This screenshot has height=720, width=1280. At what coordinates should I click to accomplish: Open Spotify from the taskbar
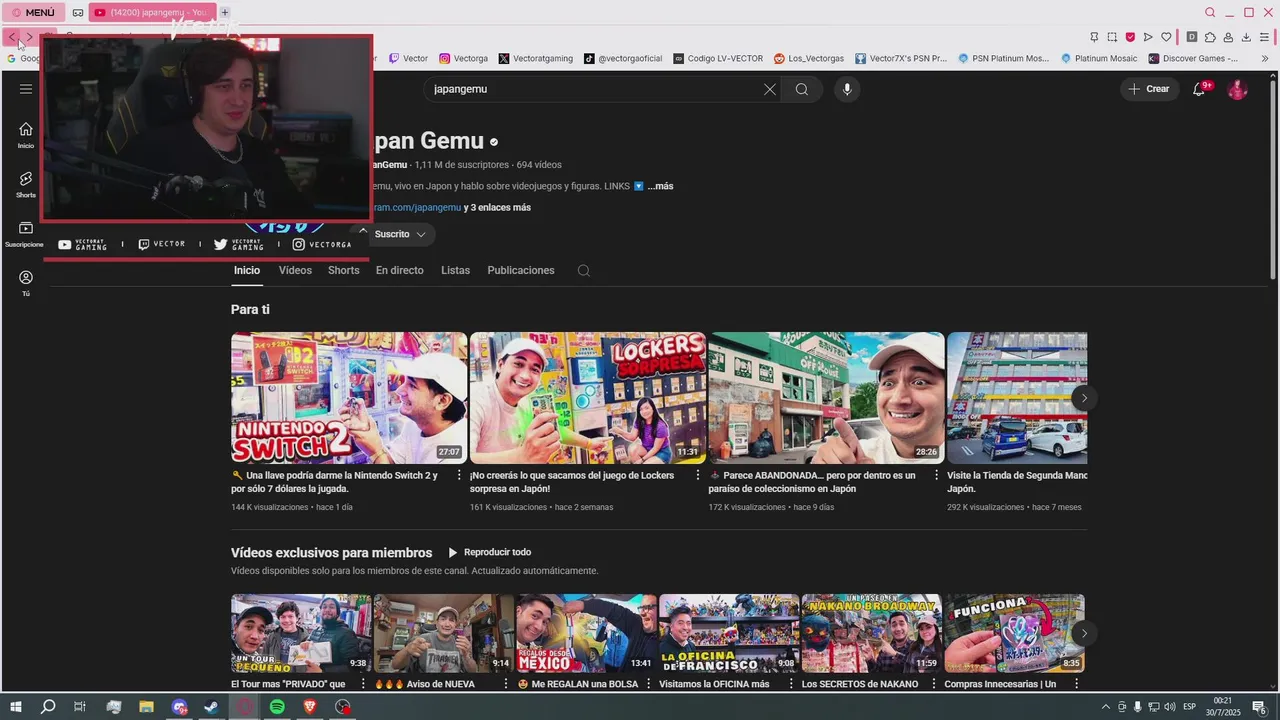click(x=277, y=707)
